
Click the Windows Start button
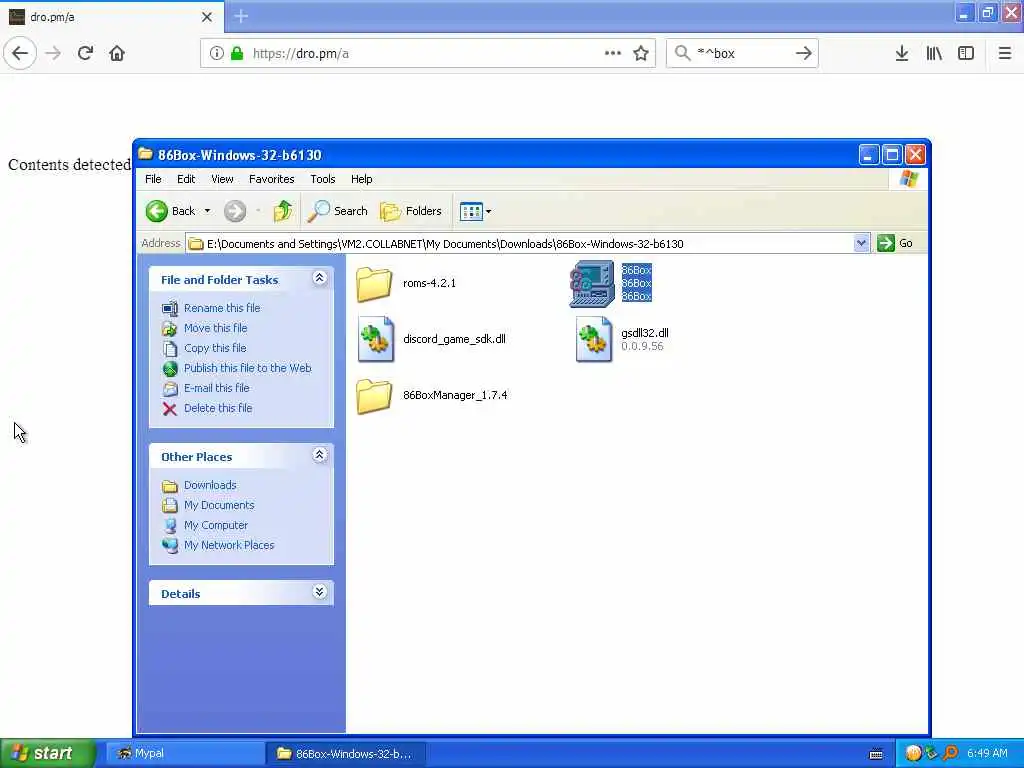tap(48, 753)
